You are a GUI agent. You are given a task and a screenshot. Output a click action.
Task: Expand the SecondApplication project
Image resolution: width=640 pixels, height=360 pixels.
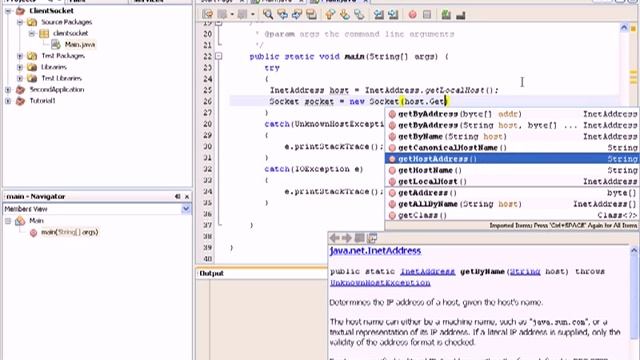point(8,89)
